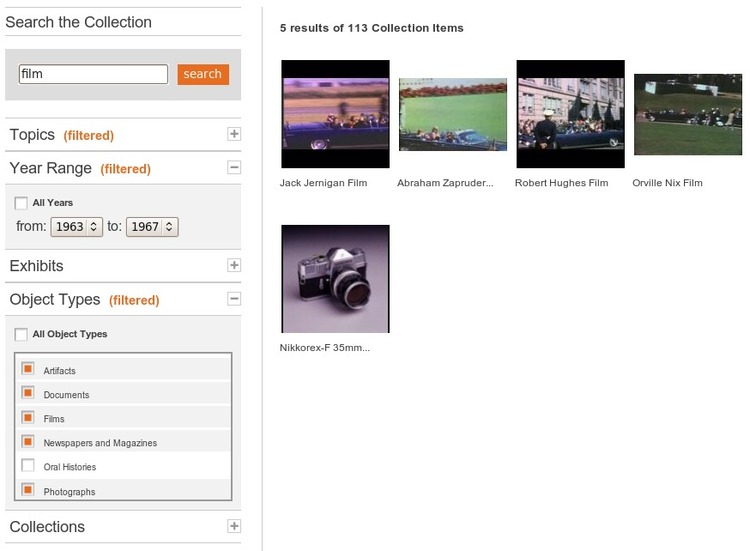The width and height of the screenshot is (750, 551).
Task: Expand the Topics section plus icon
Action: (234, 134)
